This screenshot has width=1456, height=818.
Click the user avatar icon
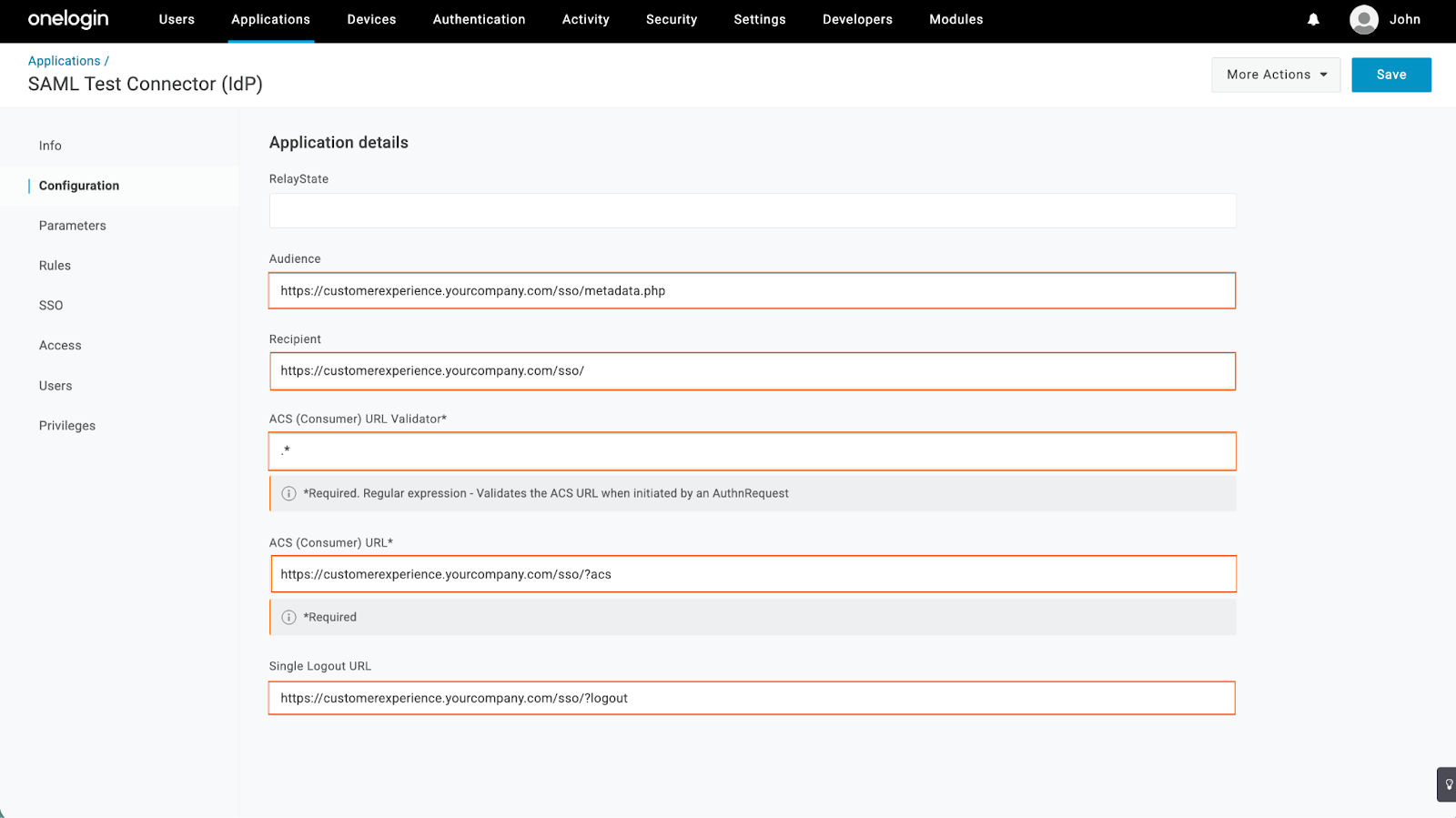pyautogui.click(x=1363, y=19)
